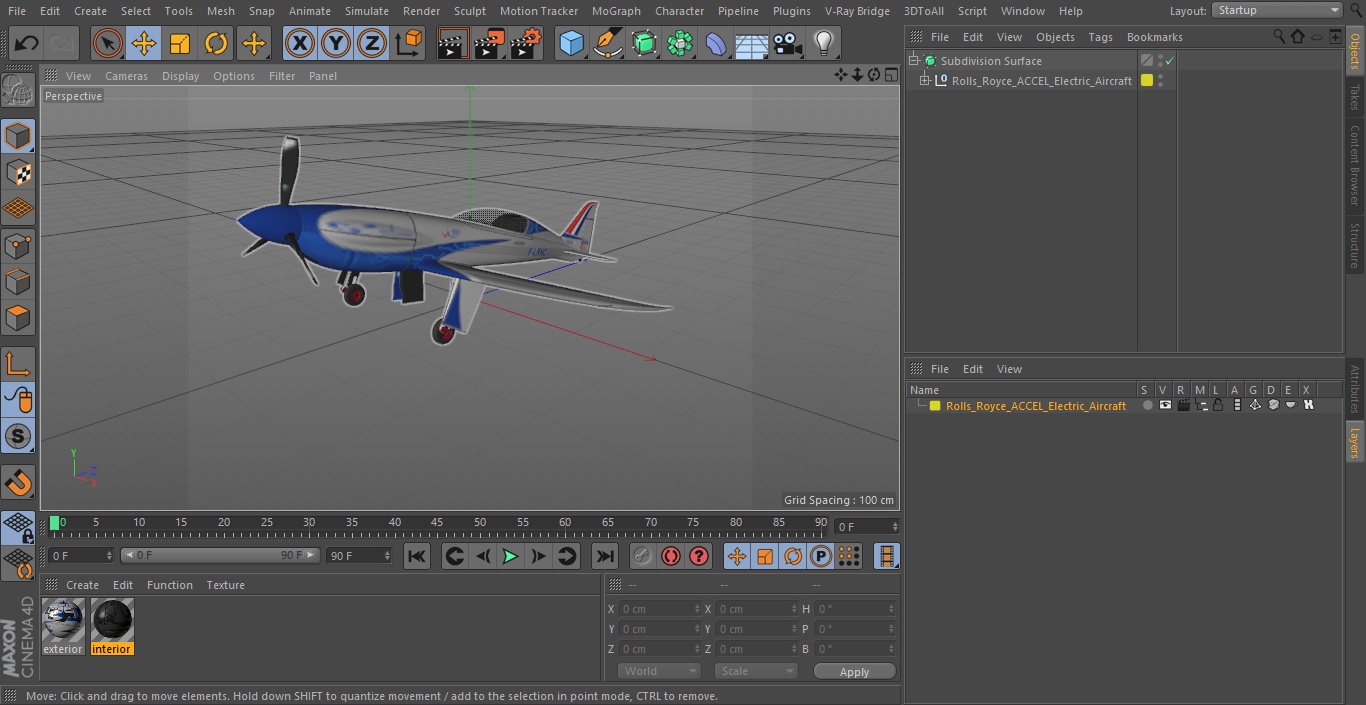Open the Scale mode dropdown
Image resolution: width=1366 pixels, height=705 pixels.
click(x=756, y=672)
